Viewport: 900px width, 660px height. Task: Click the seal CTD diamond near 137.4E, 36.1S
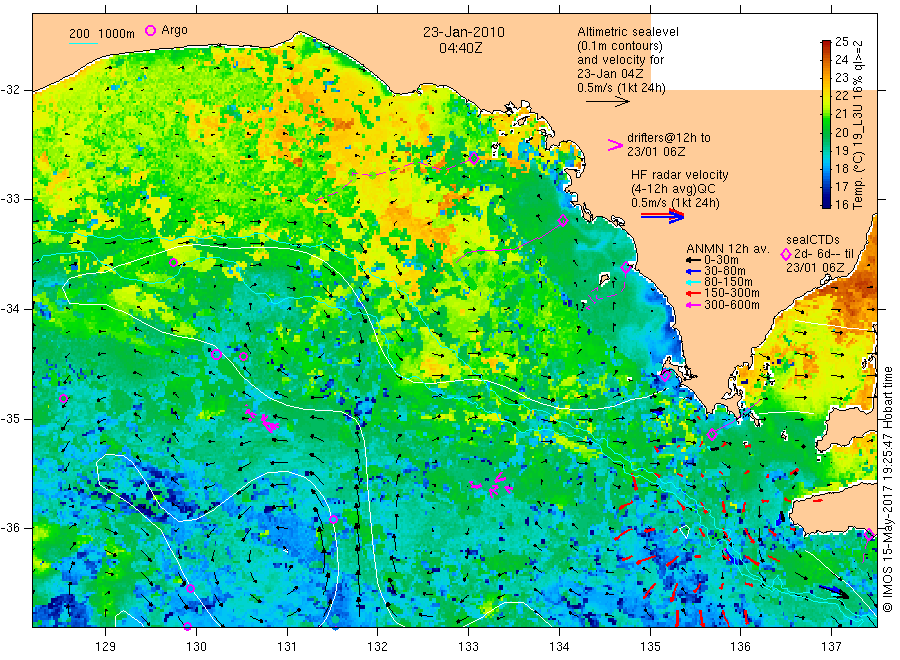point(869,535)
